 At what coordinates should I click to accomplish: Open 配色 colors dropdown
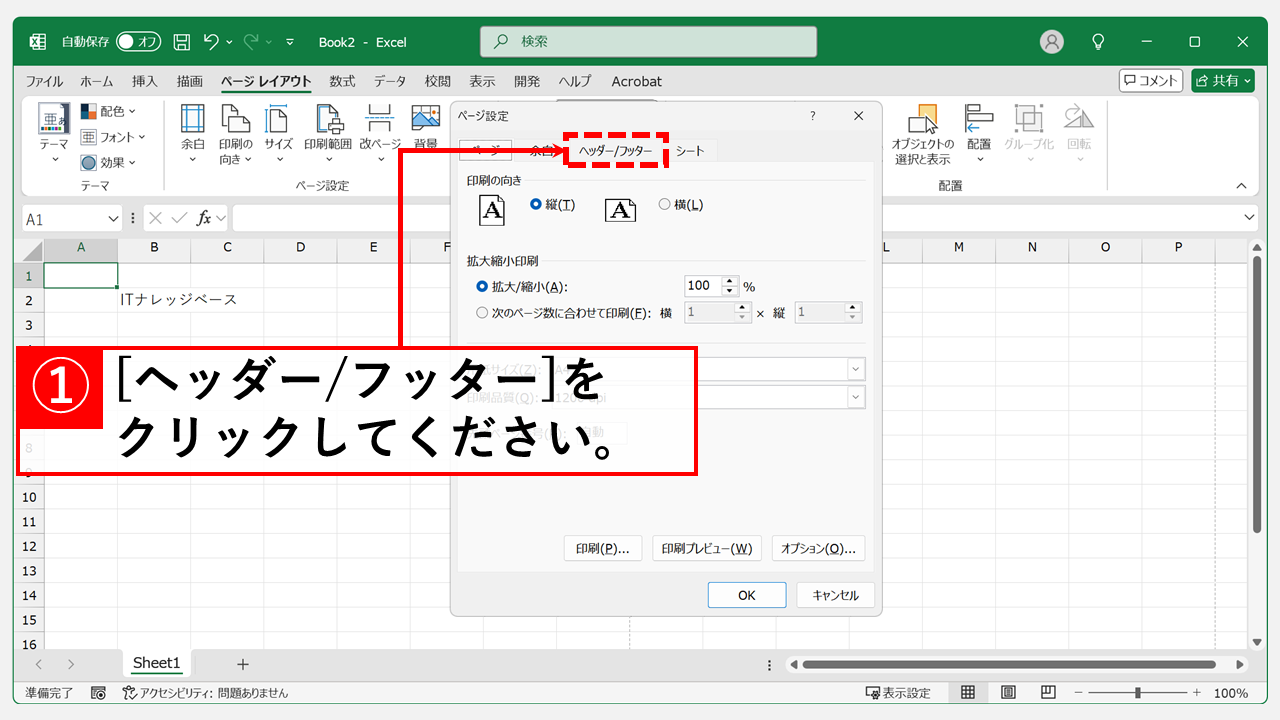(x=109, y=111)
